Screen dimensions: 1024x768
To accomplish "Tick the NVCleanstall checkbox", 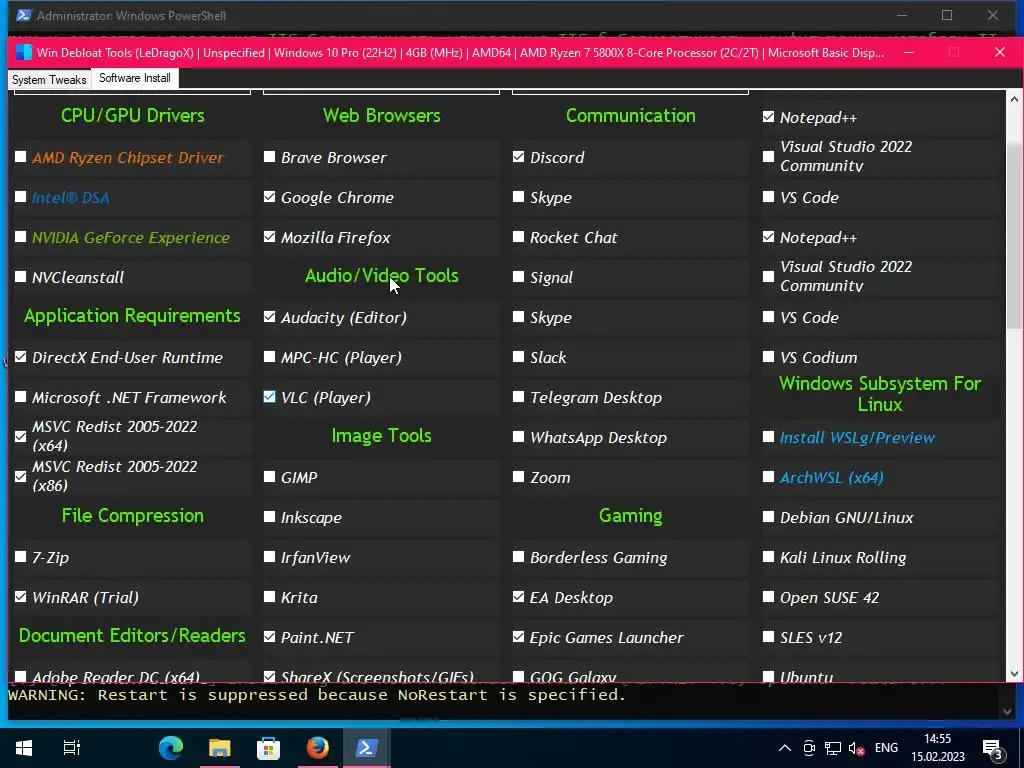I will point(20,277).
